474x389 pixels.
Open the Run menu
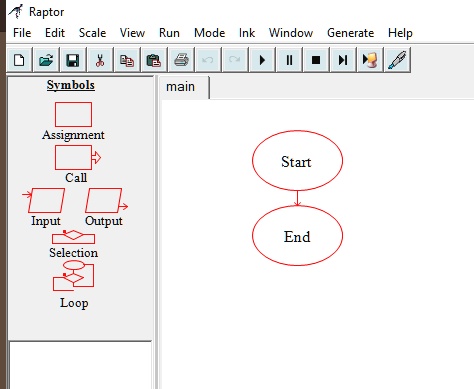tap(169, 33)
